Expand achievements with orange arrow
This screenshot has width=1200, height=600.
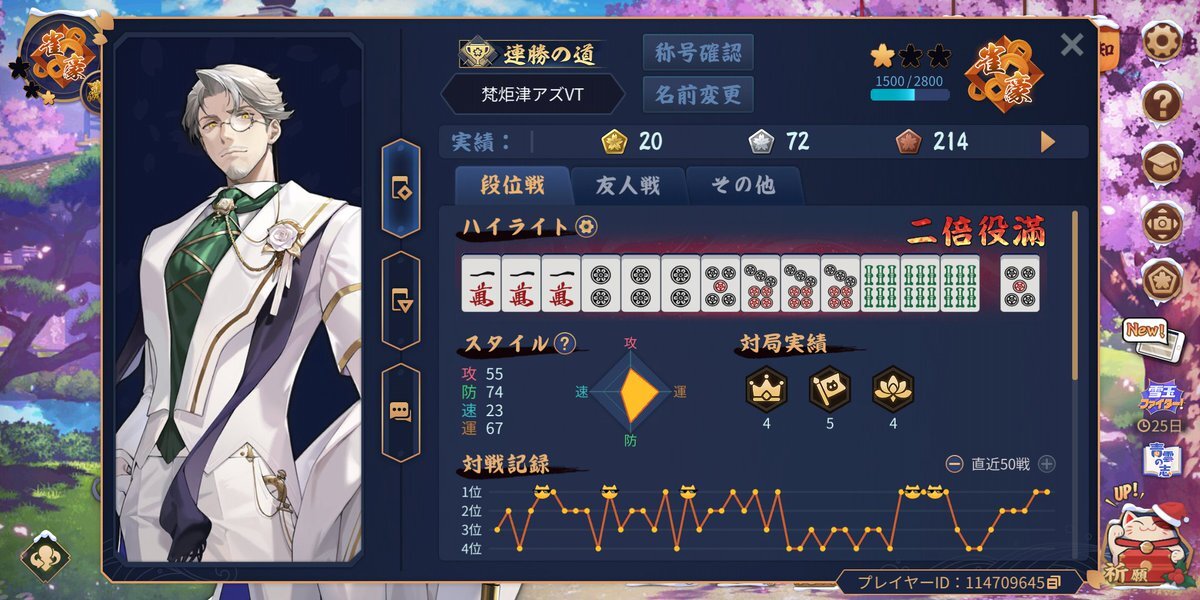(x=1048, y=142)
